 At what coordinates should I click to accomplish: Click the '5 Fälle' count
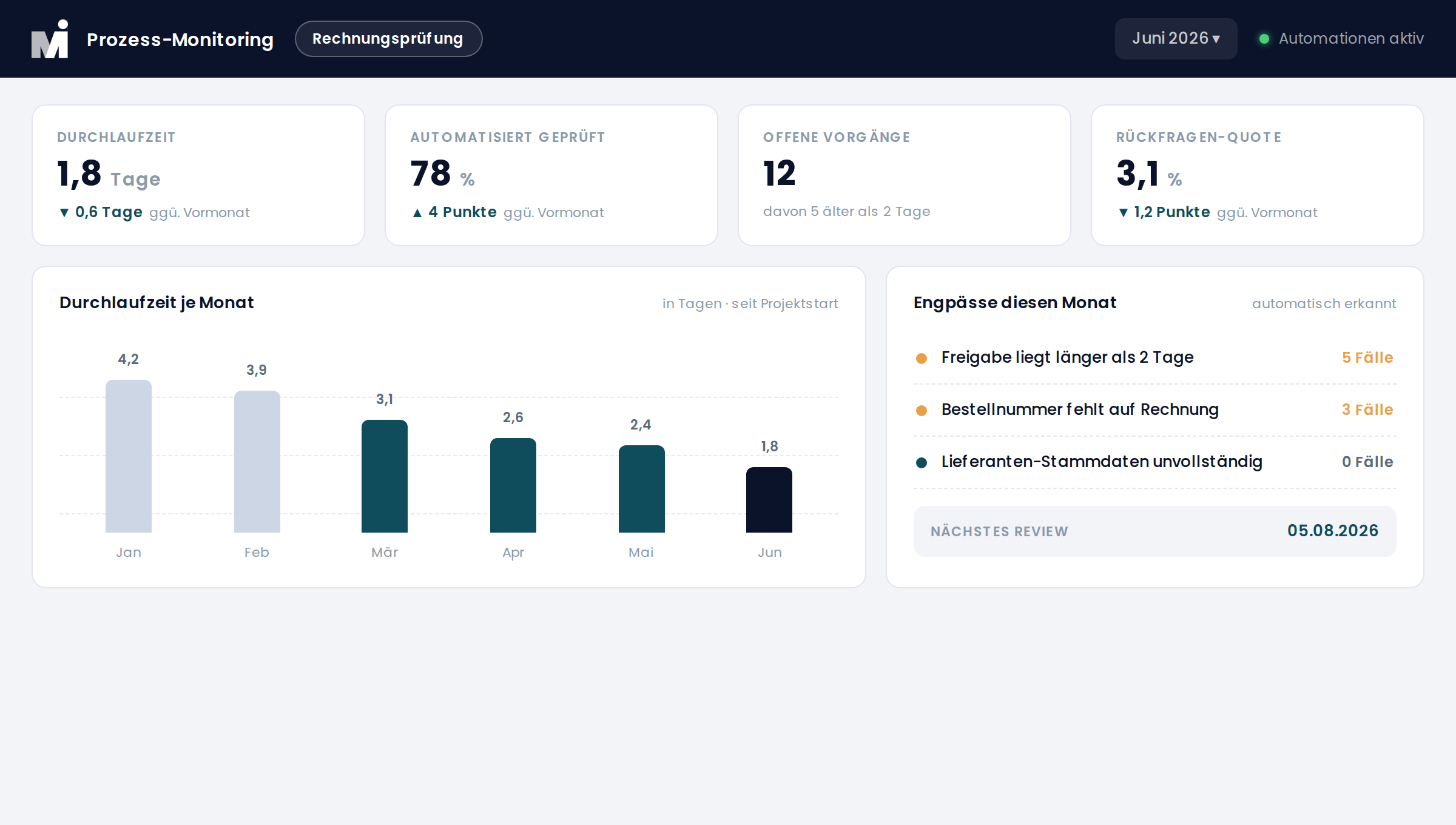(x=1367, y=358)
